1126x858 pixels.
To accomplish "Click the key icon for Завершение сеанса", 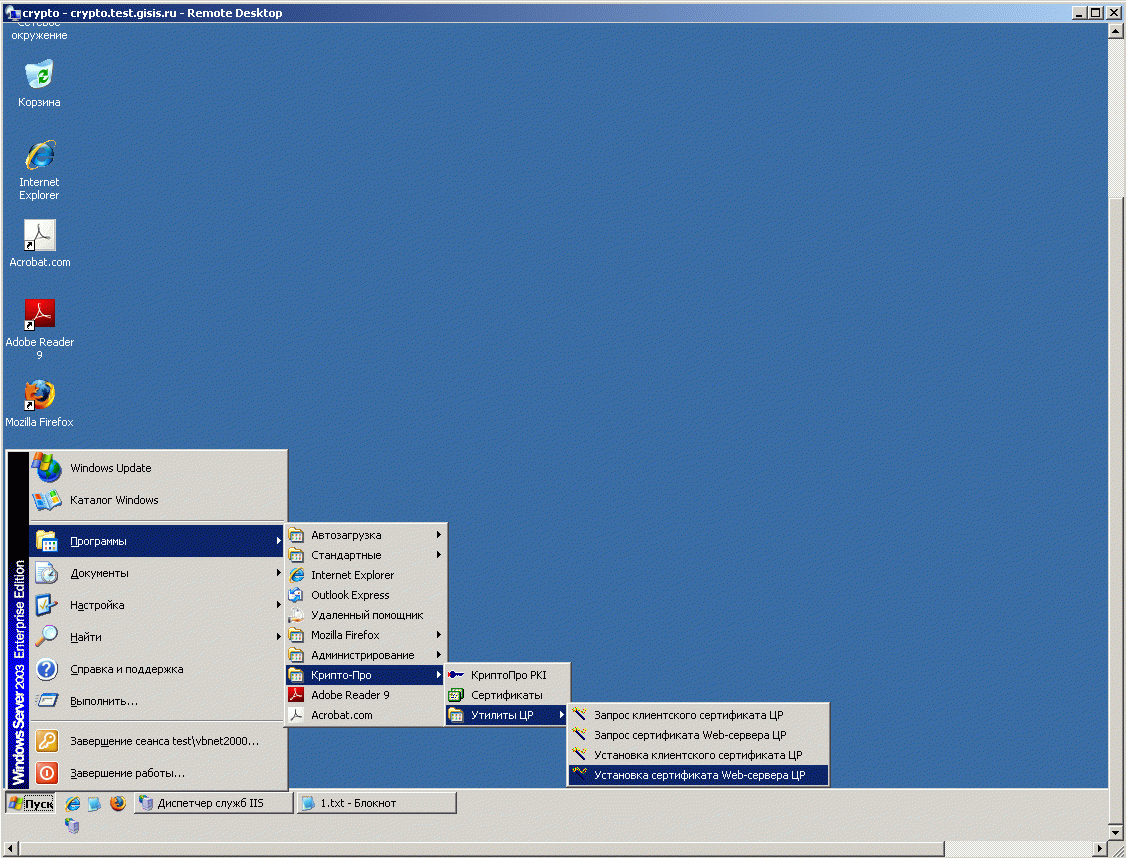I will [x=47, y=741].
